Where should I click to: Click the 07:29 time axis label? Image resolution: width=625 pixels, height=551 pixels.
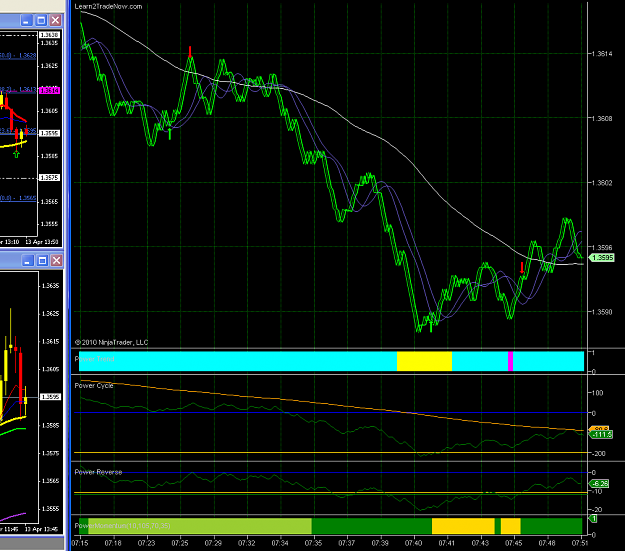click(x=213, y=543)
